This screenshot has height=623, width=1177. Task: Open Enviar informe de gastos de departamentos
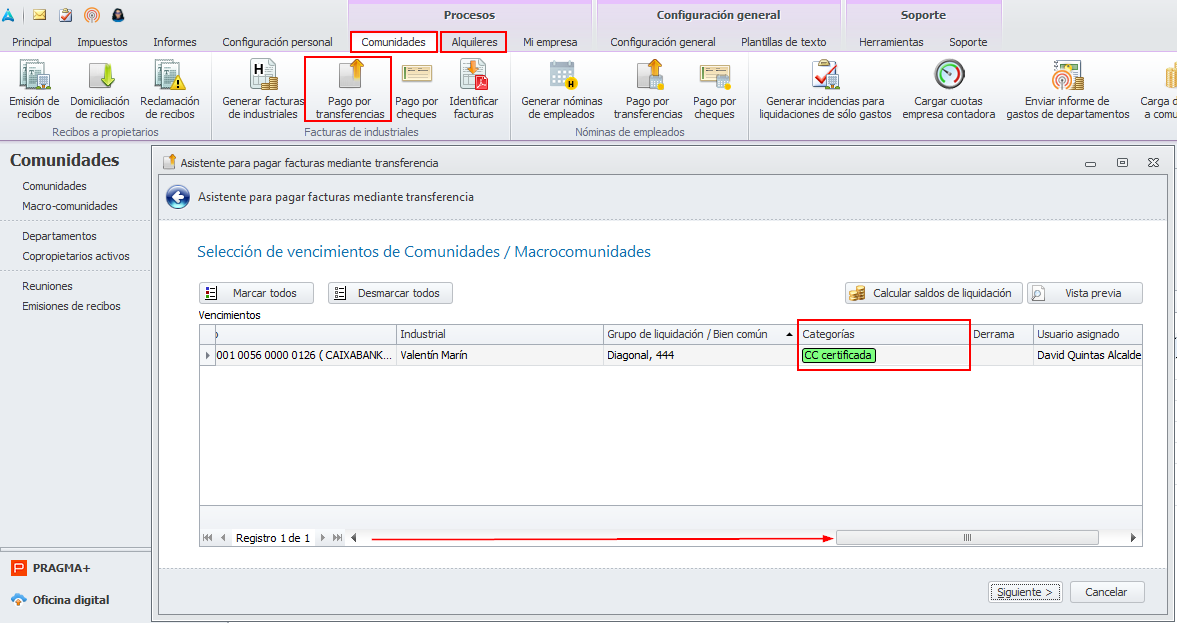(x=1067, y=89)
